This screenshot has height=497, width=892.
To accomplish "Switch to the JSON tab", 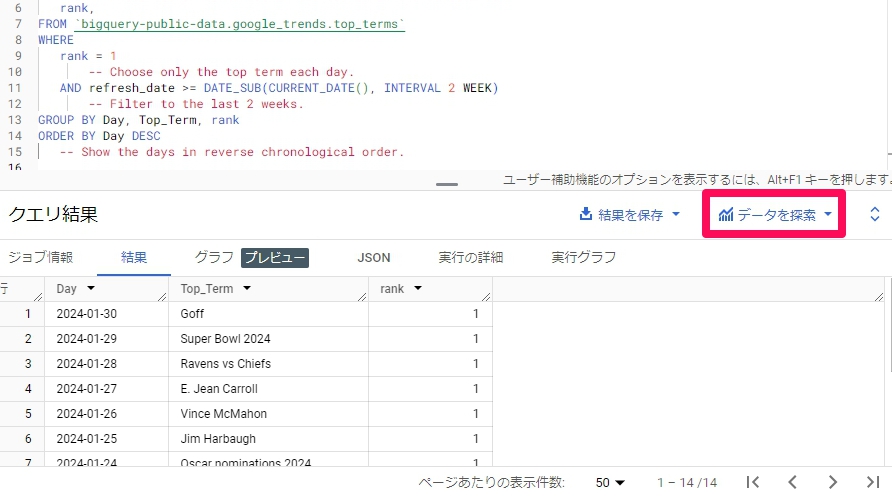I will [x=374, y=258].
